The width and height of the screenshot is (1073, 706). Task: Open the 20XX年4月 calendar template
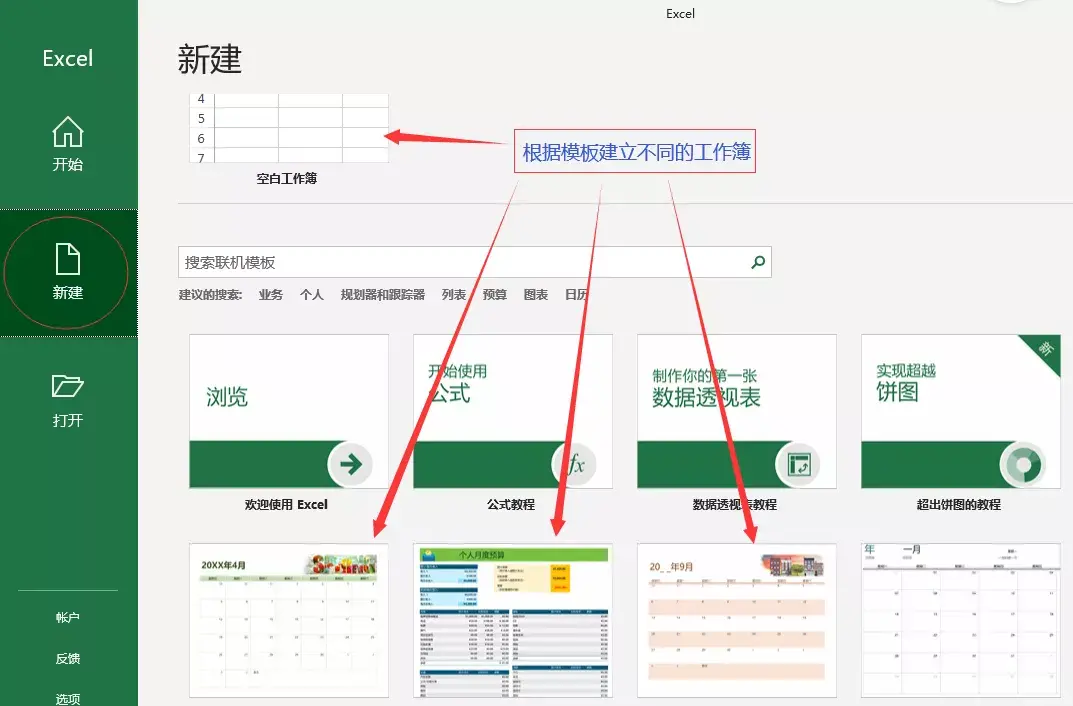[x=288, y=620]
